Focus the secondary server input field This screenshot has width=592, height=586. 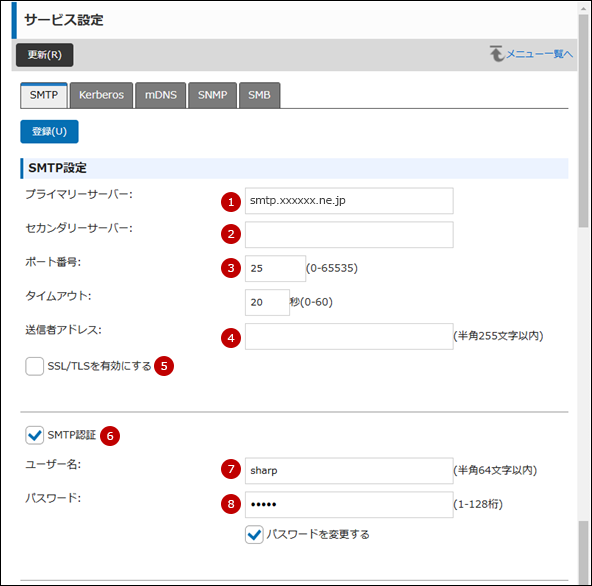pos(349,235)
